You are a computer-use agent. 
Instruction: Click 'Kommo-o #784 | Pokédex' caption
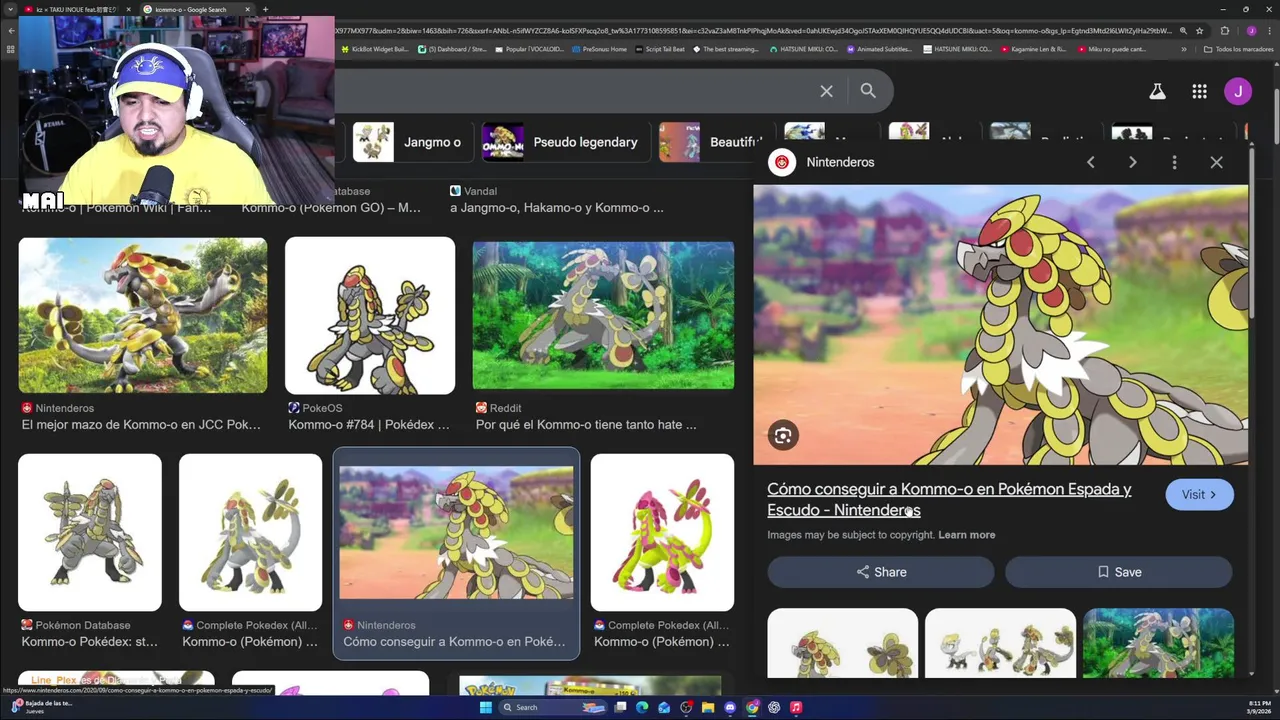point(369,425)
